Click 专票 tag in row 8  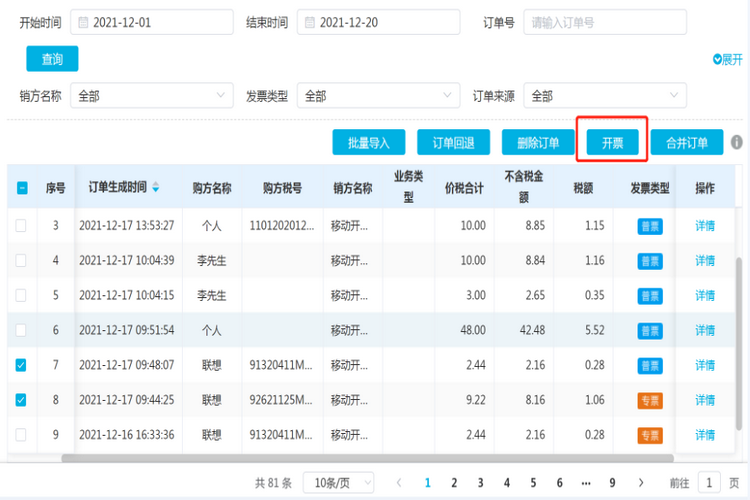tap(650, 400)
